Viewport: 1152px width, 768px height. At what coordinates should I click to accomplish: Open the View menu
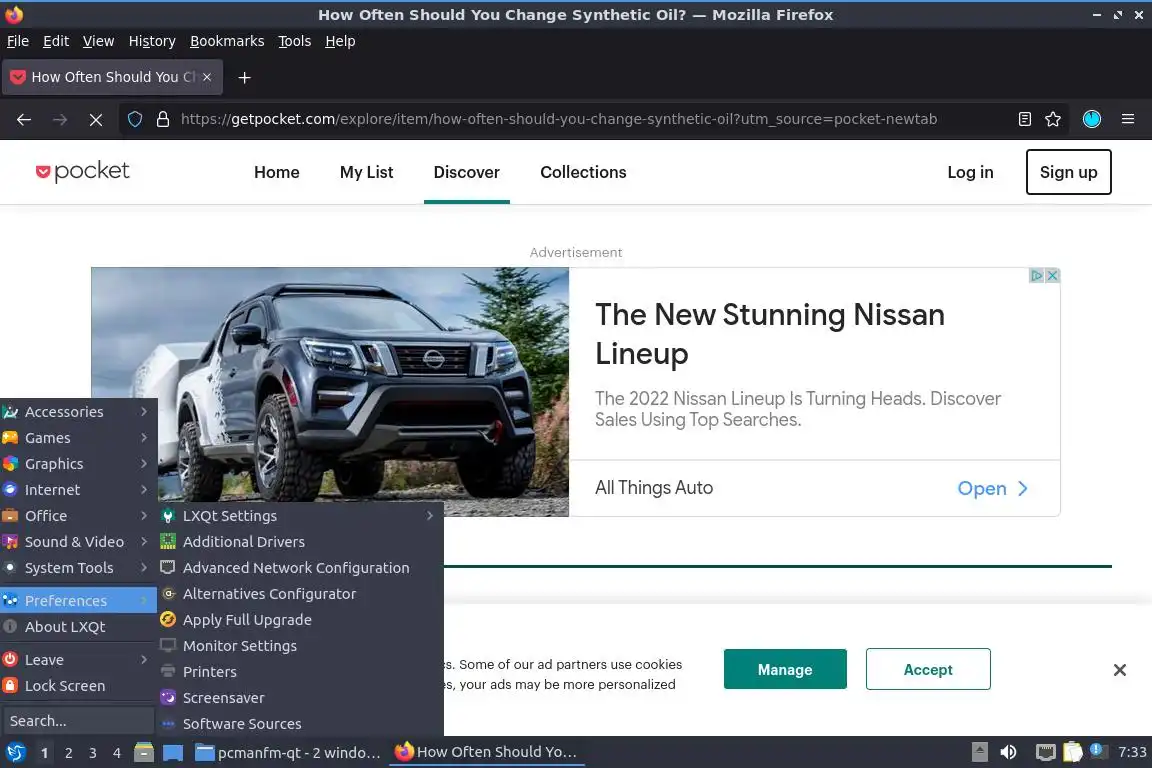[98, 41]
